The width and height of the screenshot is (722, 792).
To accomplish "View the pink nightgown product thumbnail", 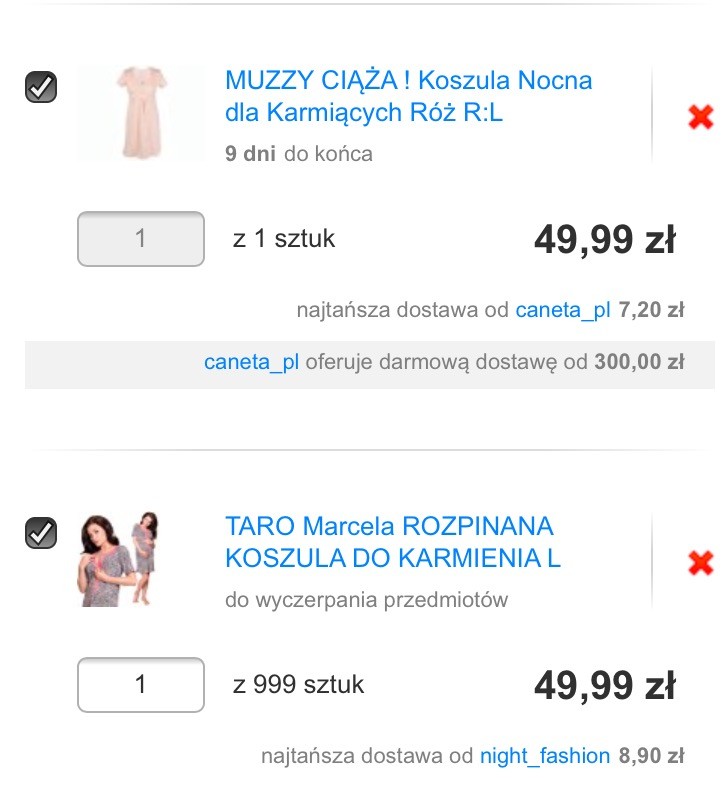I will [133, 113].
